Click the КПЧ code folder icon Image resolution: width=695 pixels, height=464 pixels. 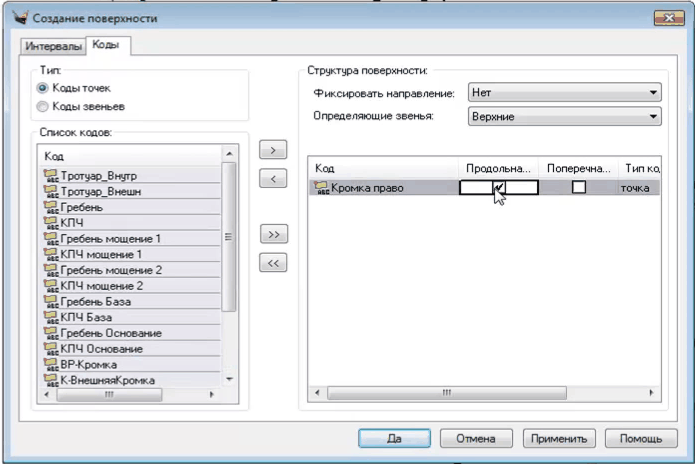click(51, 223)
